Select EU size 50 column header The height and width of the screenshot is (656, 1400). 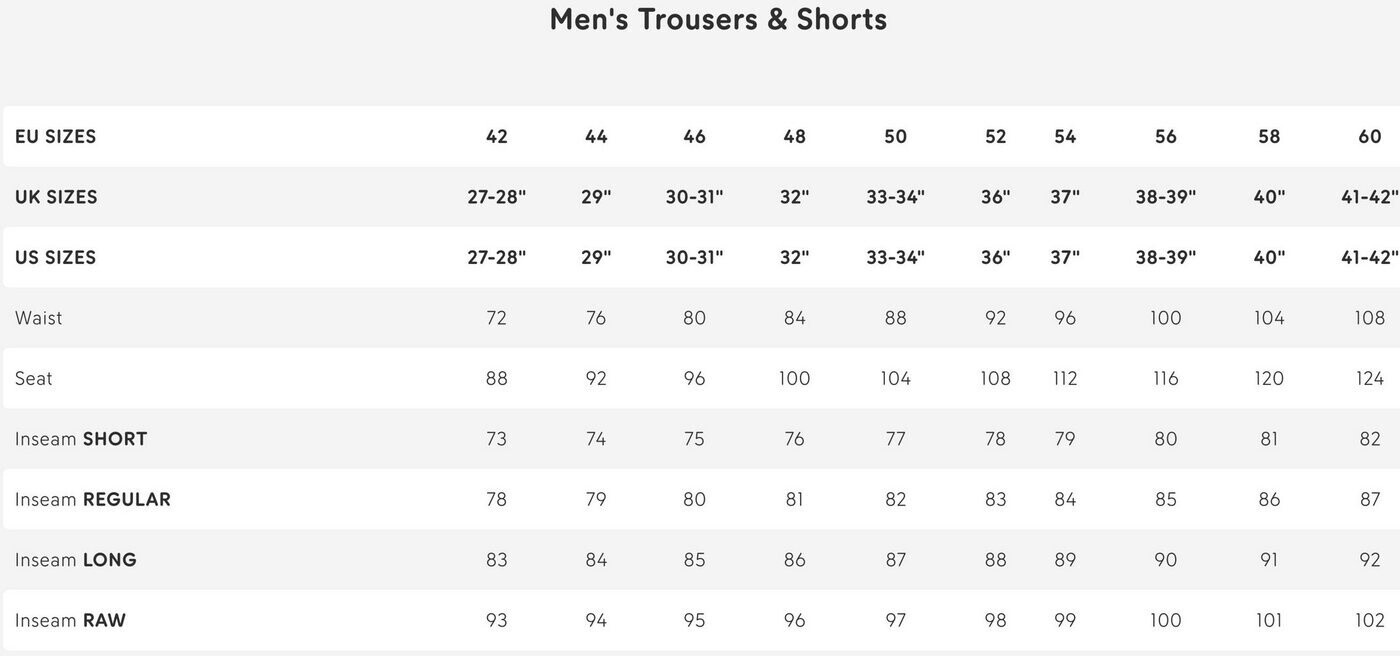(896, 137)
